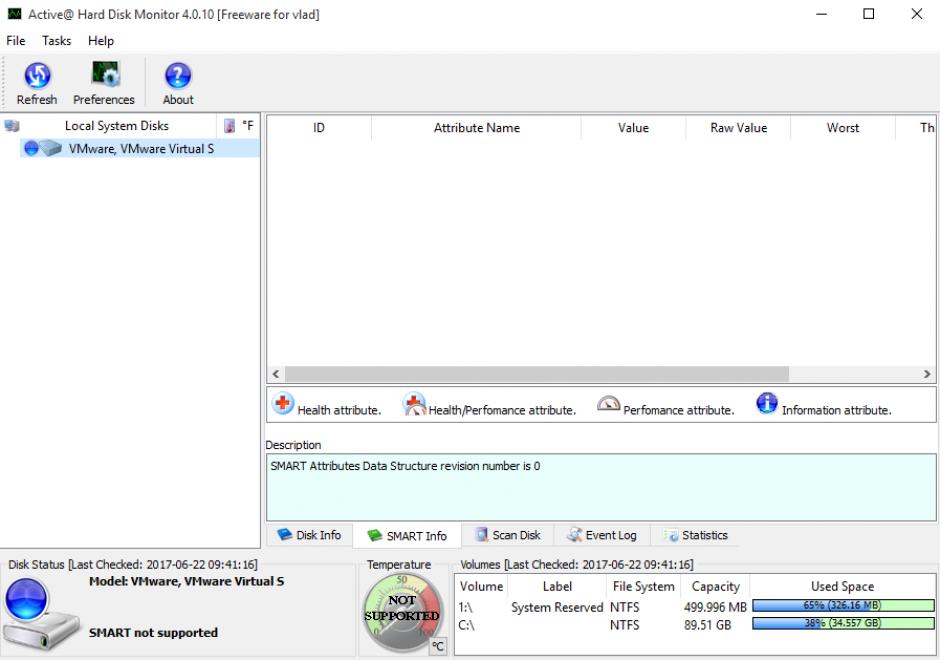Select the VMware Virtual S disk entry
This screenshot has height=660, width=940.
(x=140, y=149)
